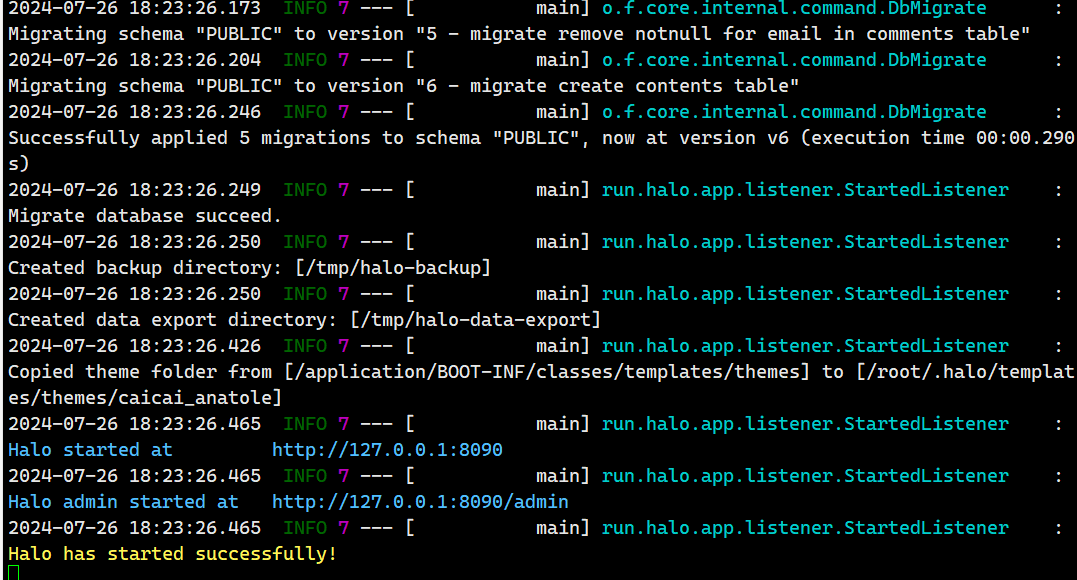
Task: Click the '[/tmp/halo-data-export]' directory path
Action: [x=475, y=320]
